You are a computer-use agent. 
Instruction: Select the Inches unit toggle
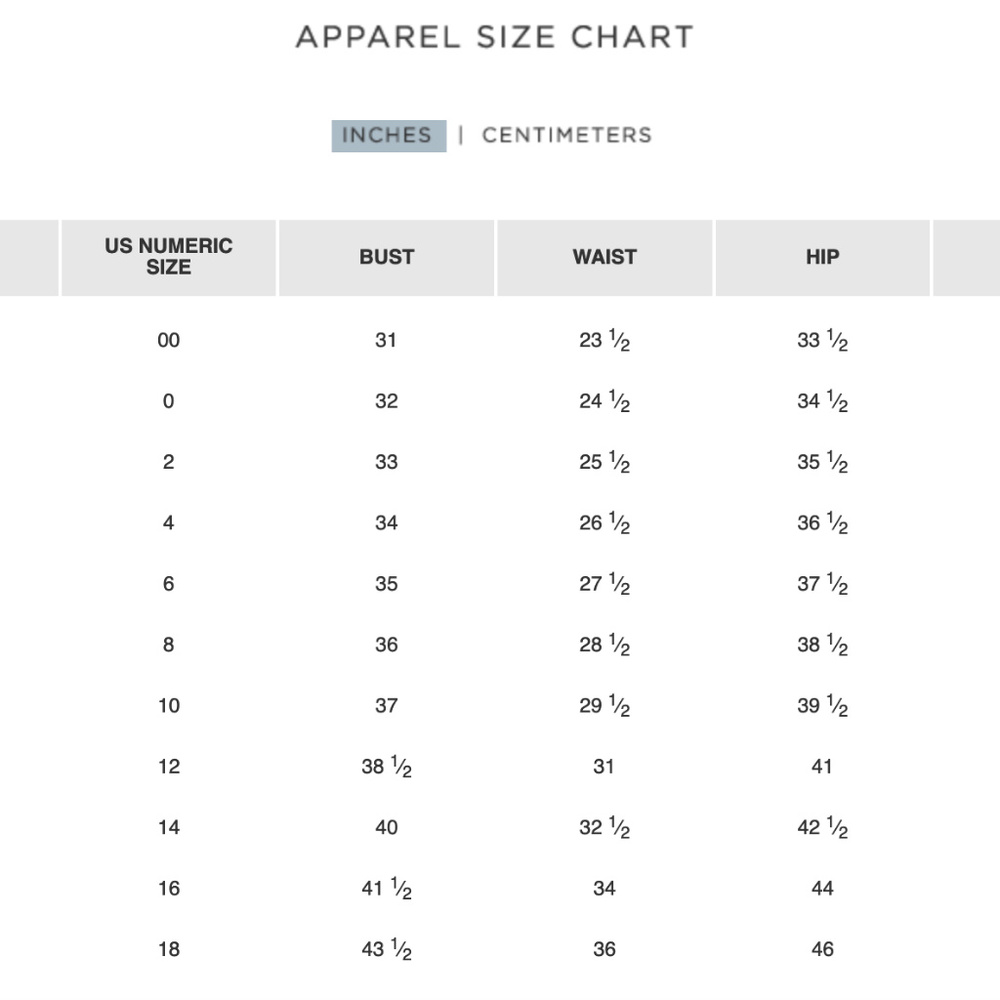(388, 136)
